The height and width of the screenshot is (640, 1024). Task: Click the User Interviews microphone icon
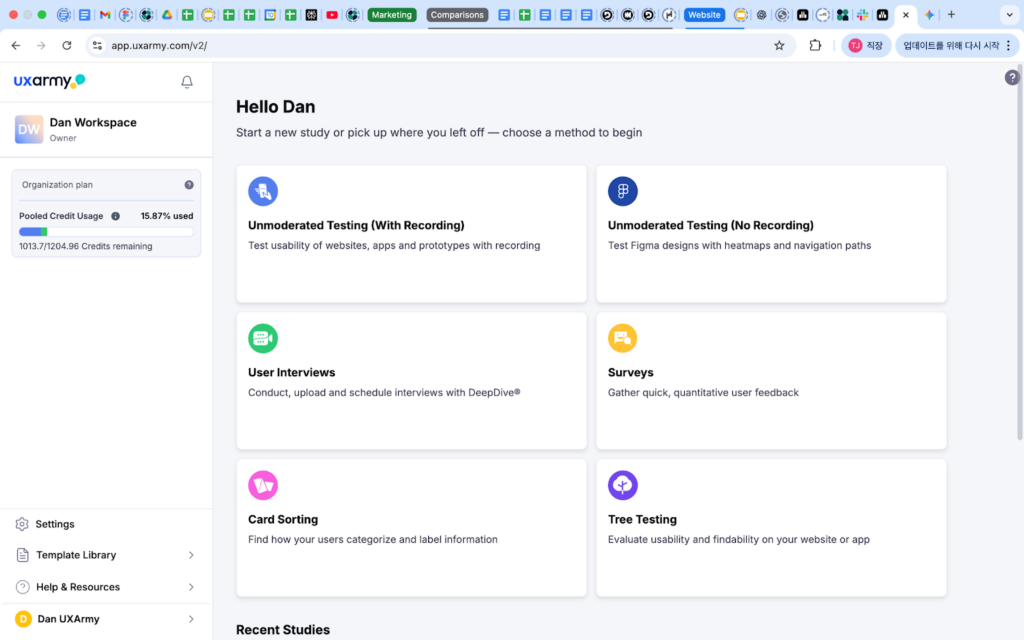click(263, 338)
